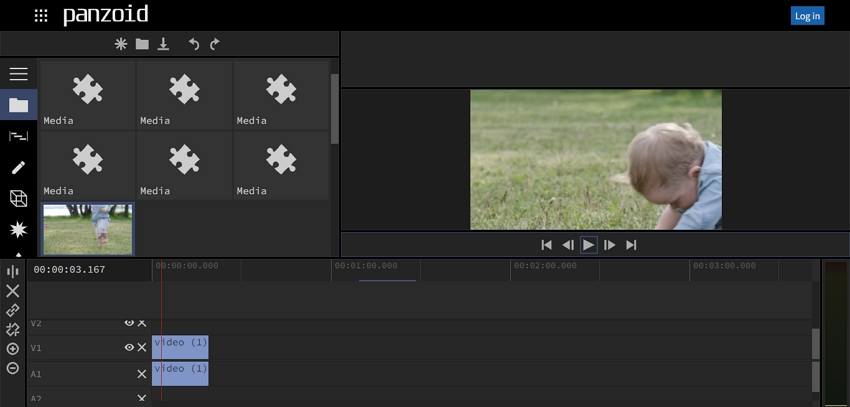Step back one frame
The width and height of the screenshot is (850, 407).
[x=568, y=245]
